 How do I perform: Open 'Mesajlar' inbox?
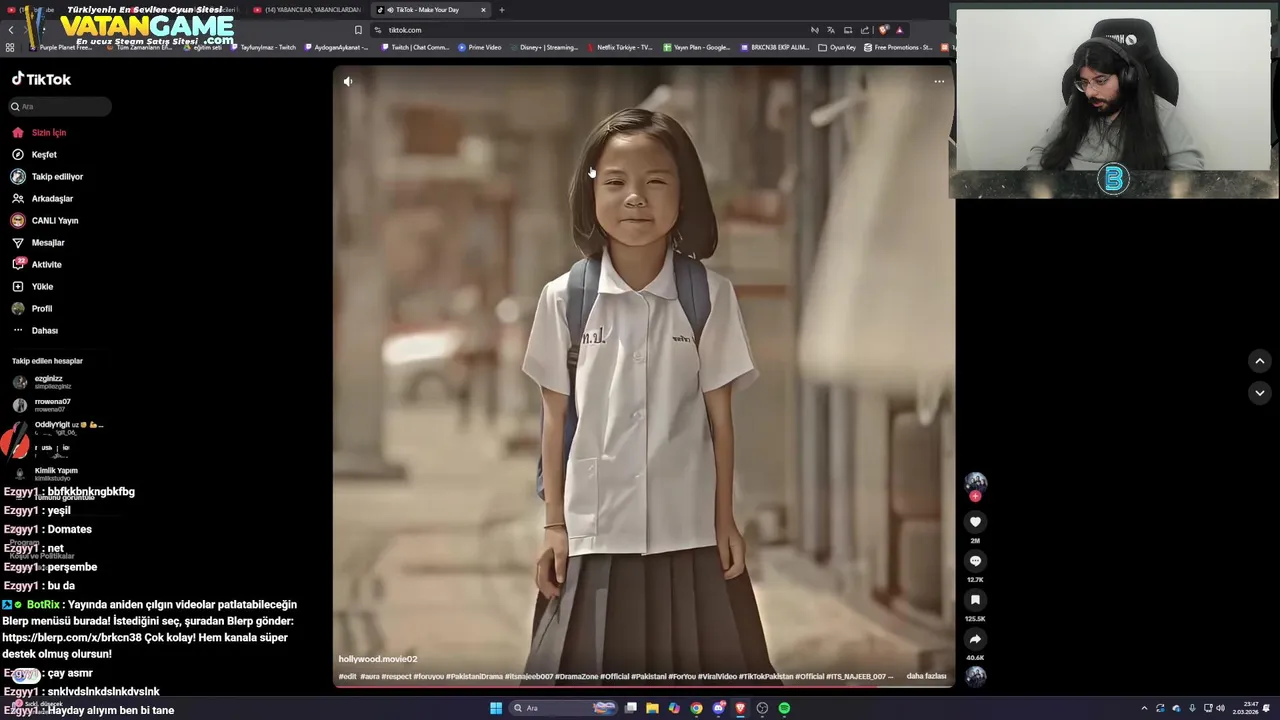38,242
